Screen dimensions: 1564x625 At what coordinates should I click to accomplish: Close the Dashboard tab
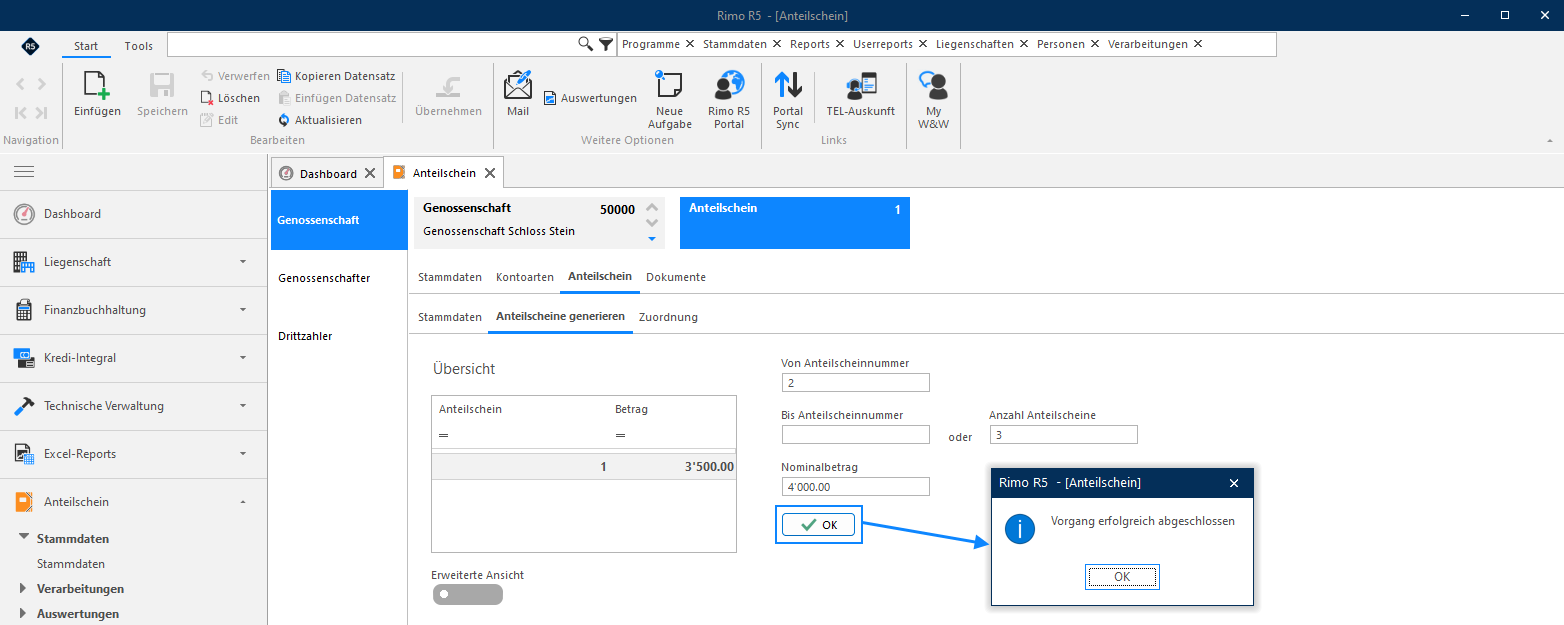pyautogui.click(x=370, y=173)
